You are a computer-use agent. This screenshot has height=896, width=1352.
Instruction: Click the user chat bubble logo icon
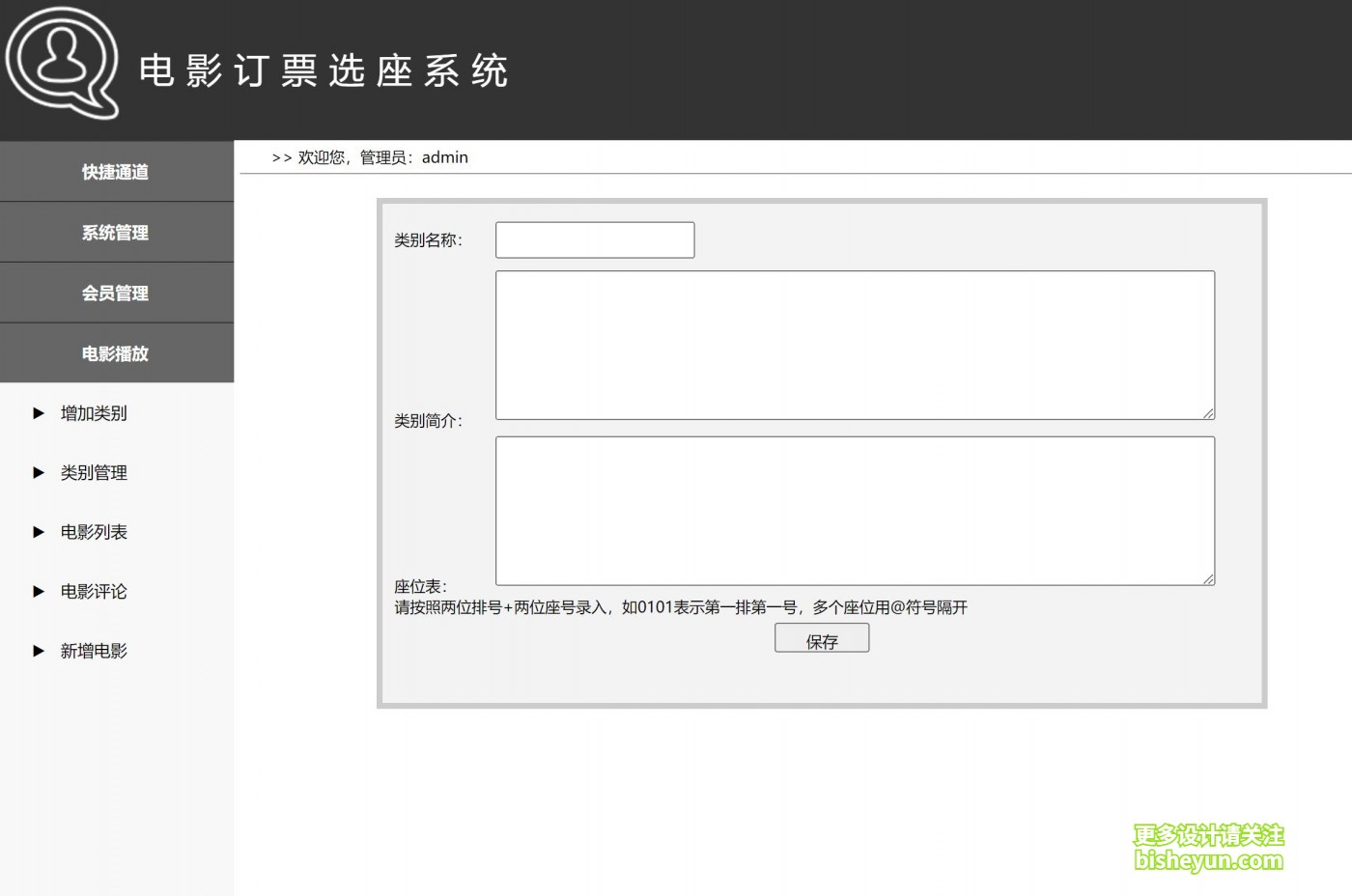(62, 63)
